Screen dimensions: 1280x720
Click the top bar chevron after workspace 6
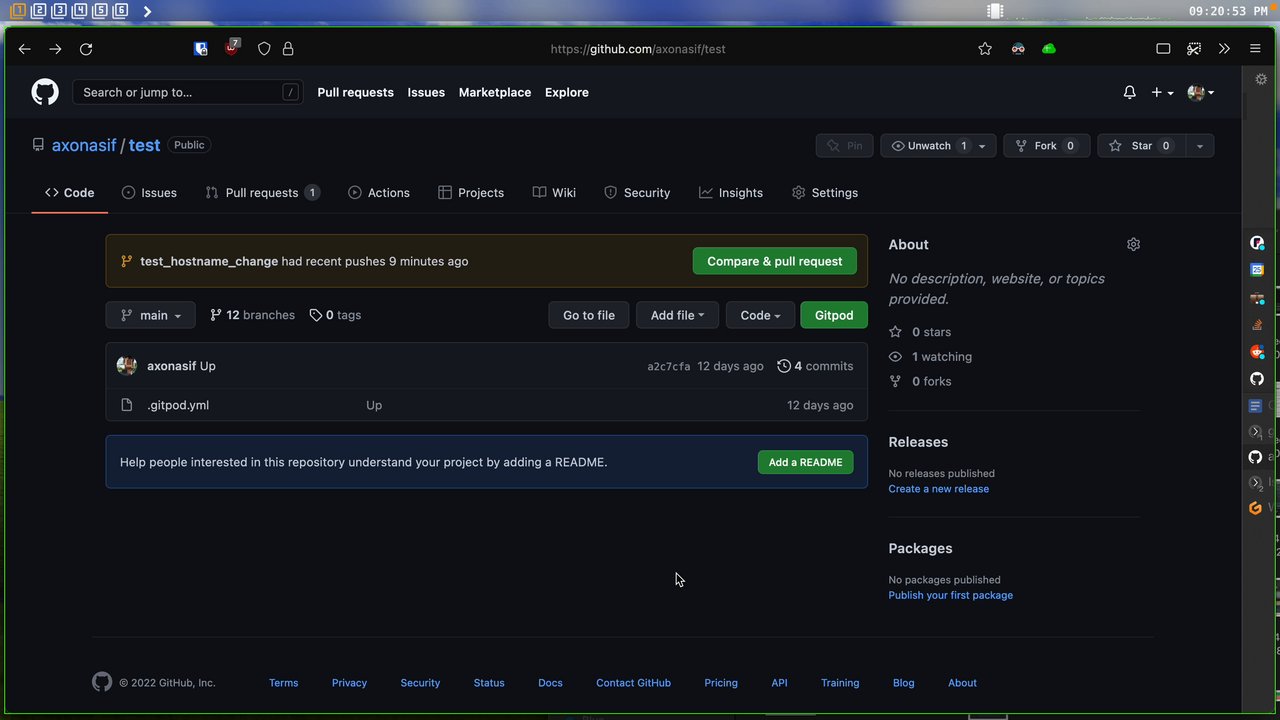tap(147, 11)
